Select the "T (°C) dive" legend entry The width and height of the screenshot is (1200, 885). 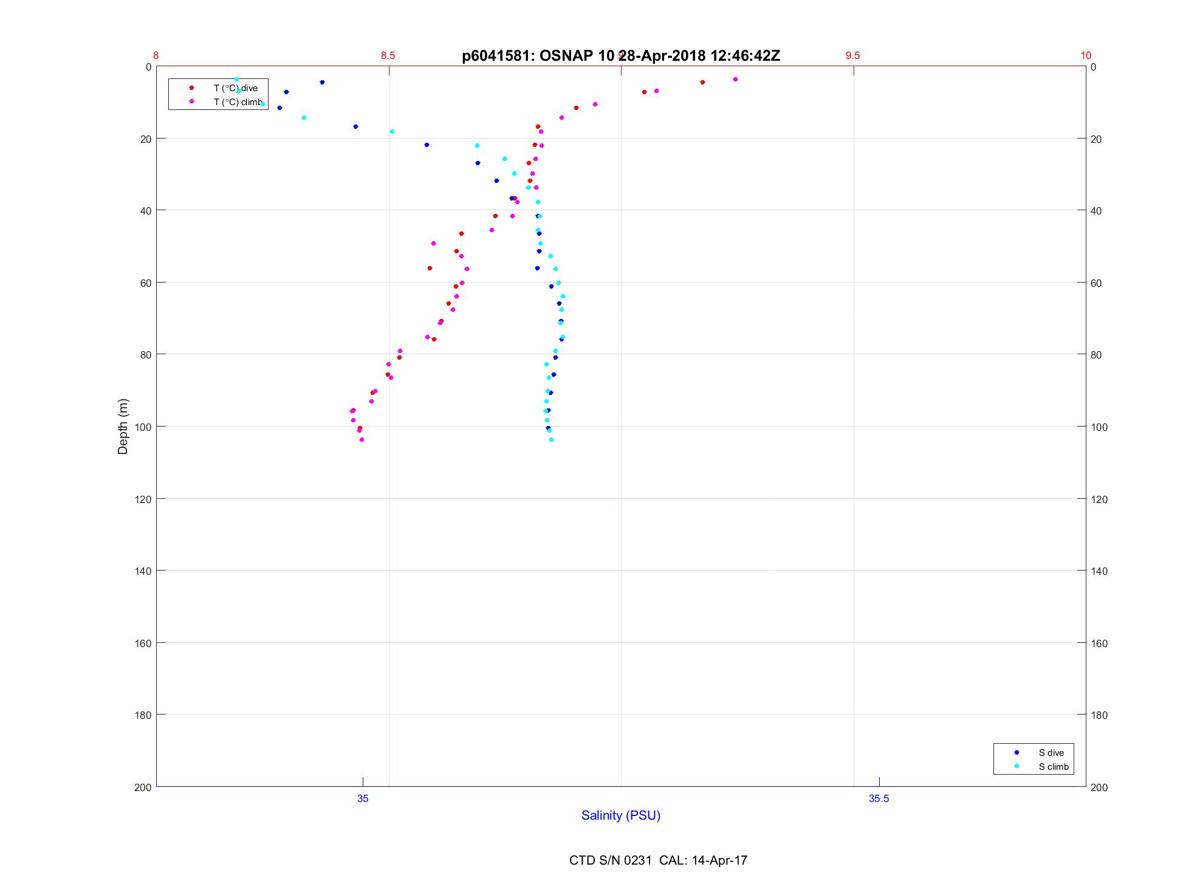point(235,88)
